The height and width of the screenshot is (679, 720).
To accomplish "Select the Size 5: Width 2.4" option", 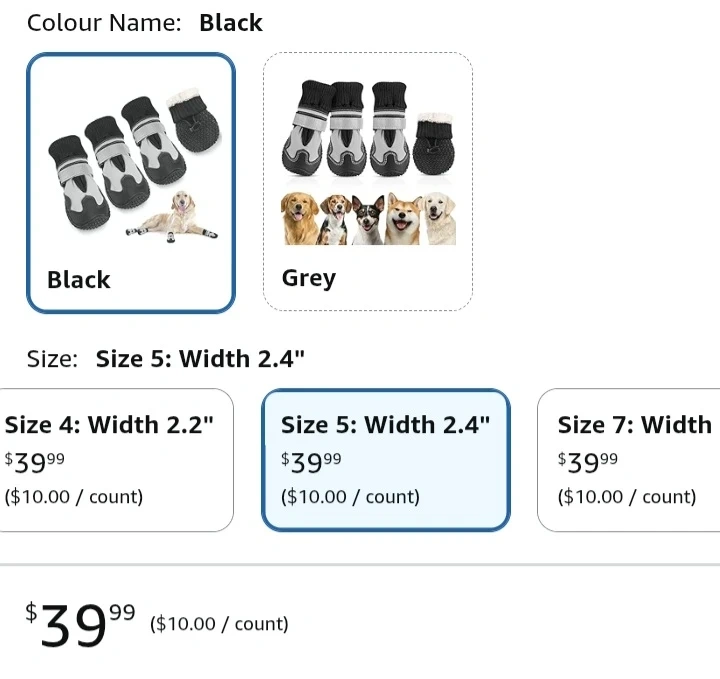I will 385,459.
